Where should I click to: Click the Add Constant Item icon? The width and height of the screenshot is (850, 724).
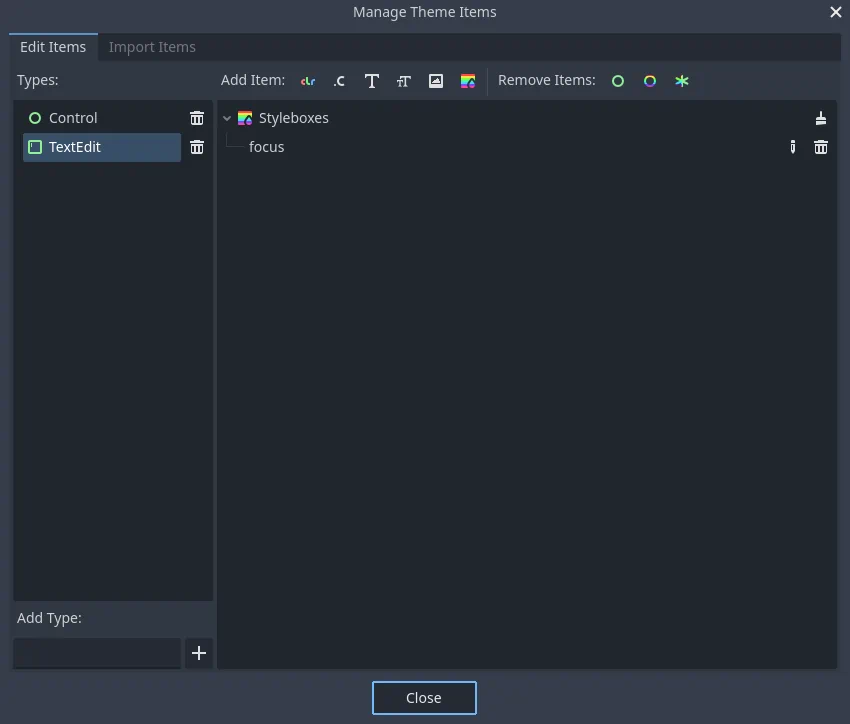click(340, 81)
